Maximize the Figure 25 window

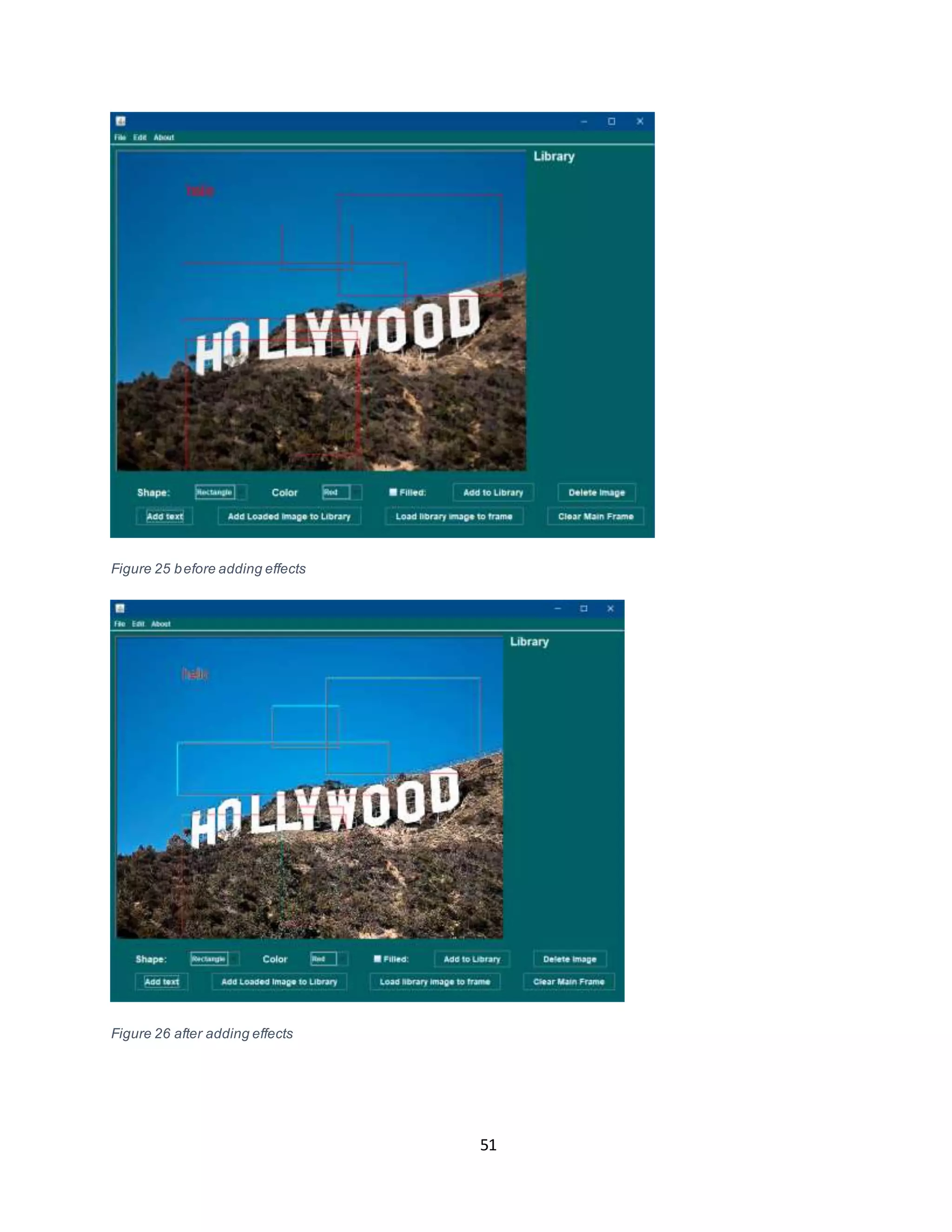611,121
